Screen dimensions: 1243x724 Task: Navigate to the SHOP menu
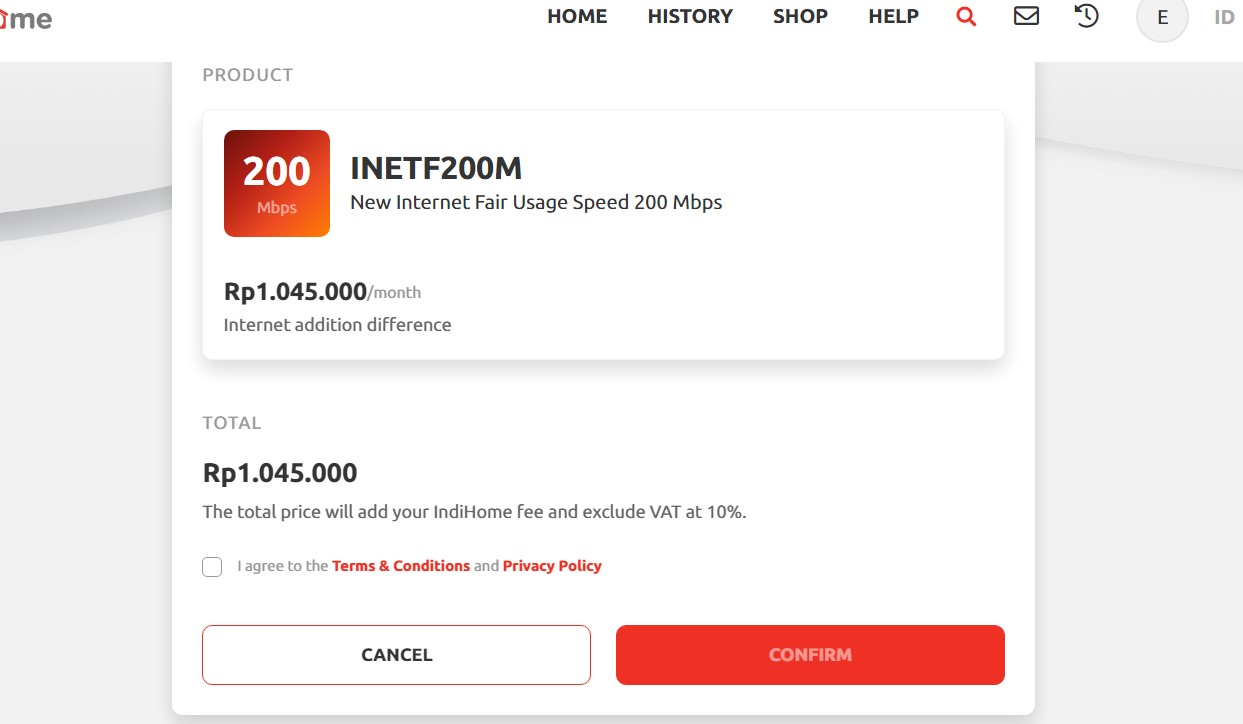click(800, 17)
